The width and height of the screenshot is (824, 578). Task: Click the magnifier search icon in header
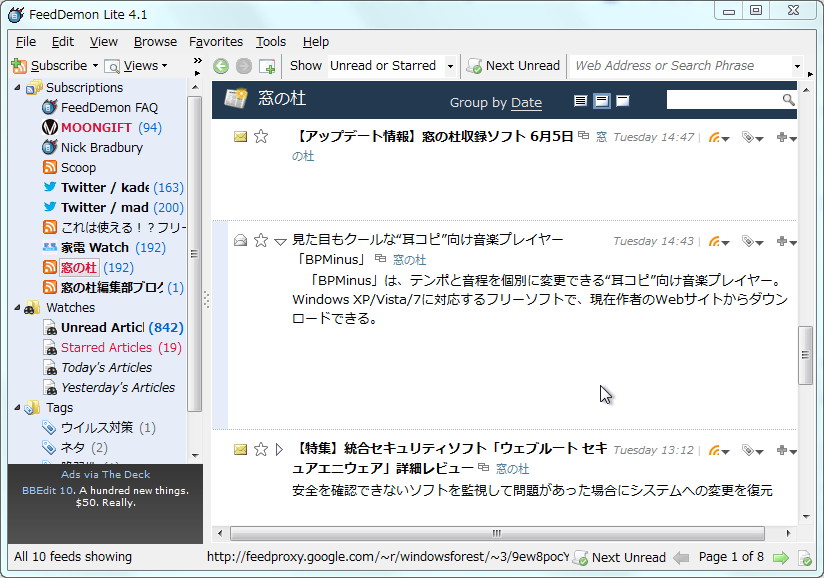[x=788, y=100]
